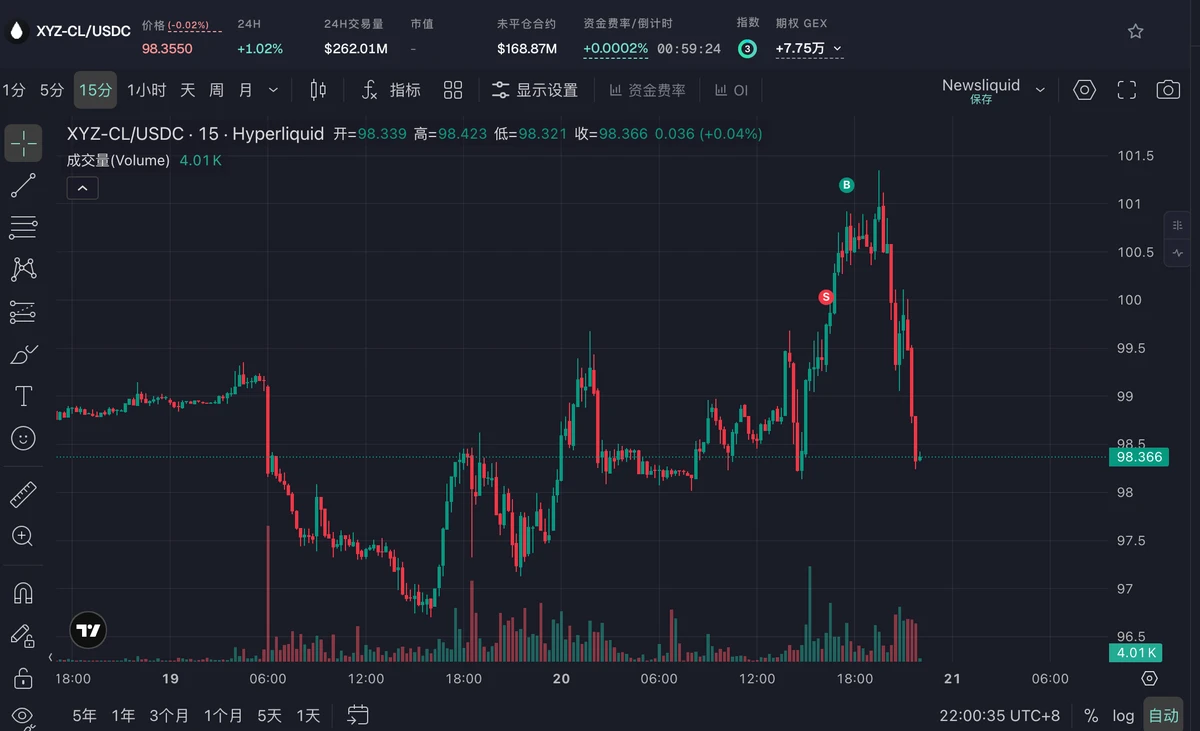This screenshot has height=731, width=1200.
Task: Switch to the 5分 timeframe
Action: pyautogui.click(x=51, y=90)
